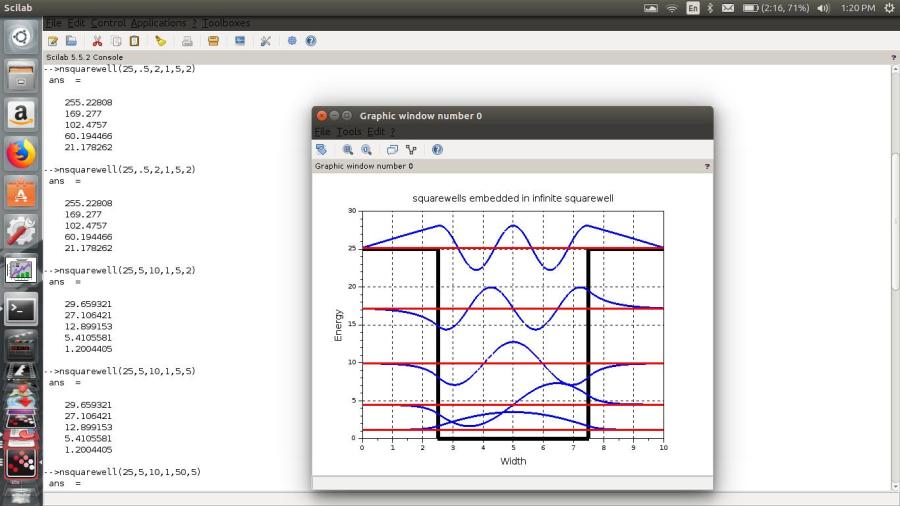Screen dimensions: 900x506
Task: Open the Control menu
Action: pyautogui.click(x=108, y=22)
